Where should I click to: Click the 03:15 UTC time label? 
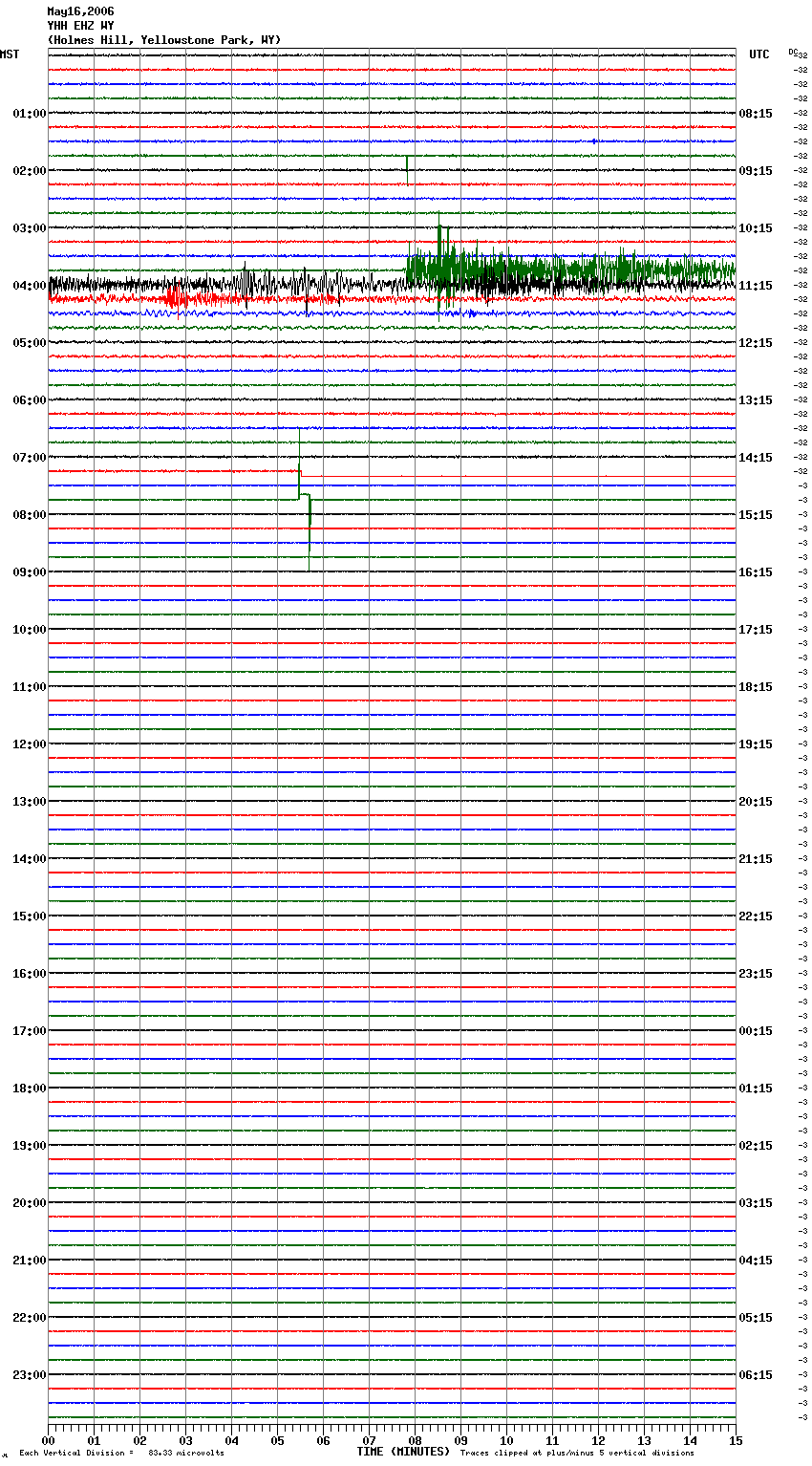[756, 1203]
